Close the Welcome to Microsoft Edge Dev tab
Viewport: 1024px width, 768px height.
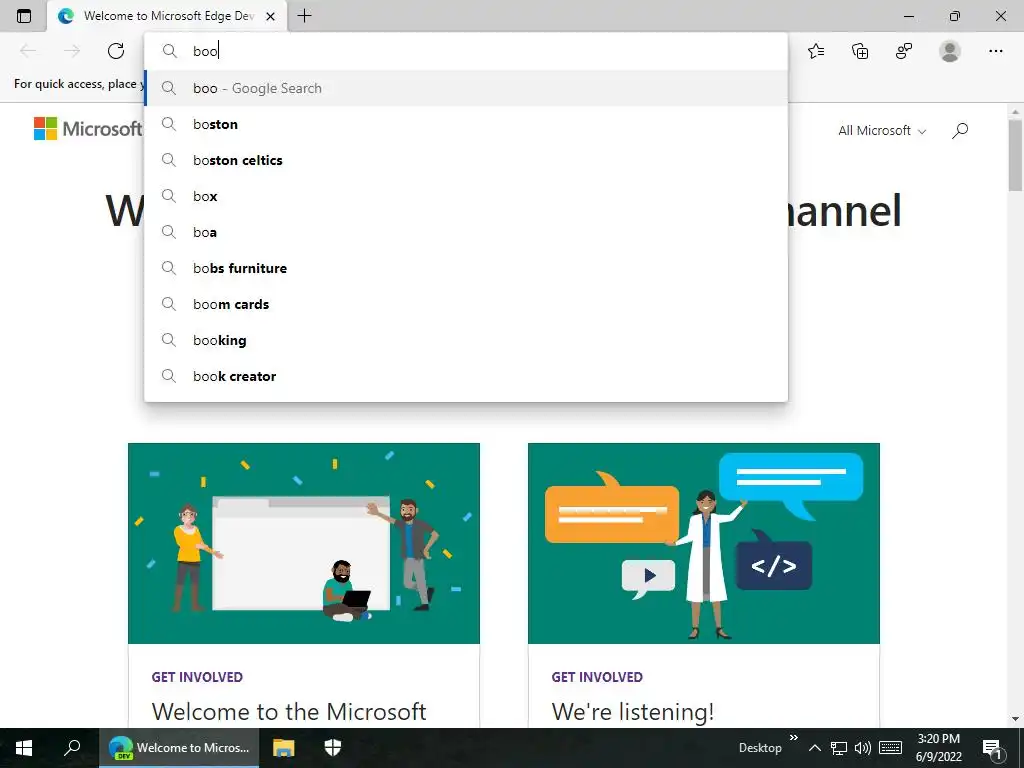pos(270,16)
